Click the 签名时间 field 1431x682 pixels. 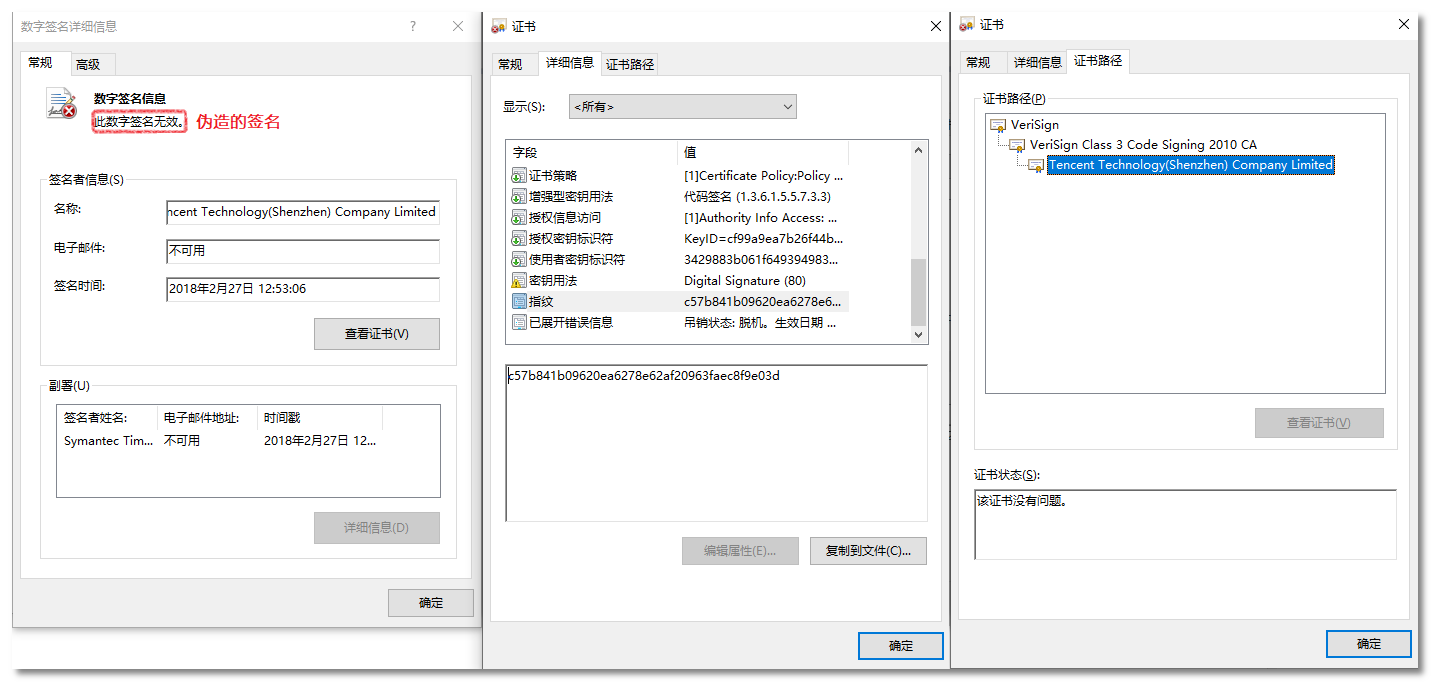click(x=302, y=289)
